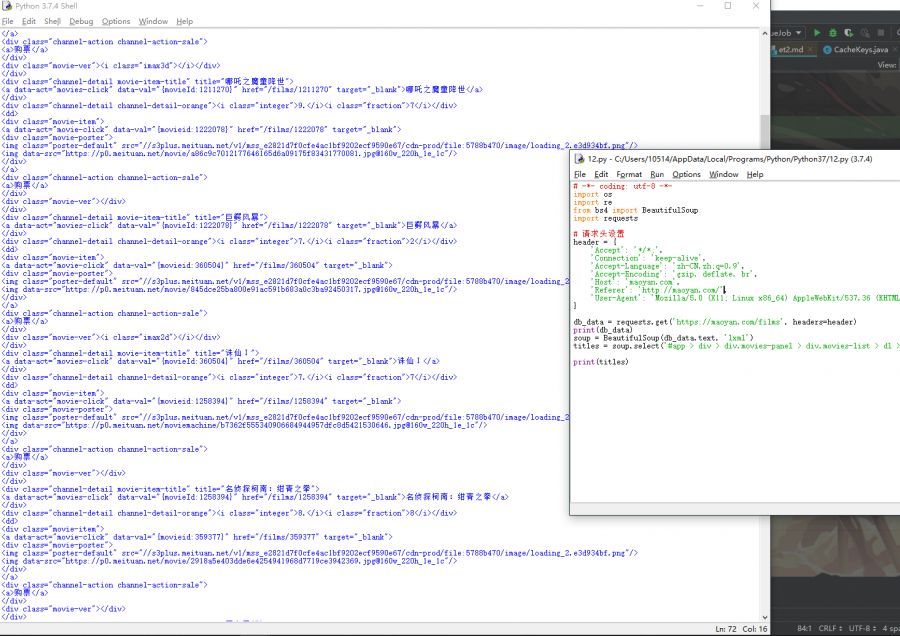Click file icon in 12.py title bar
The height and width of the screenshot is (636, 900).
(x=579, y=159)
